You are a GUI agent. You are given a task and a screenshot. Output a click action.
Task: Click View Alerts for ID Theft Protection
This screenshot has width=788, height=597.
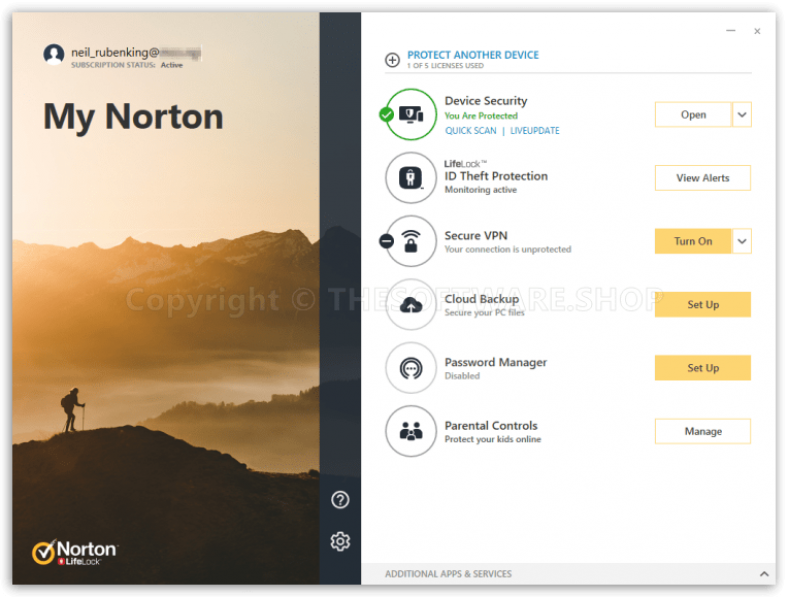point(703,178)
